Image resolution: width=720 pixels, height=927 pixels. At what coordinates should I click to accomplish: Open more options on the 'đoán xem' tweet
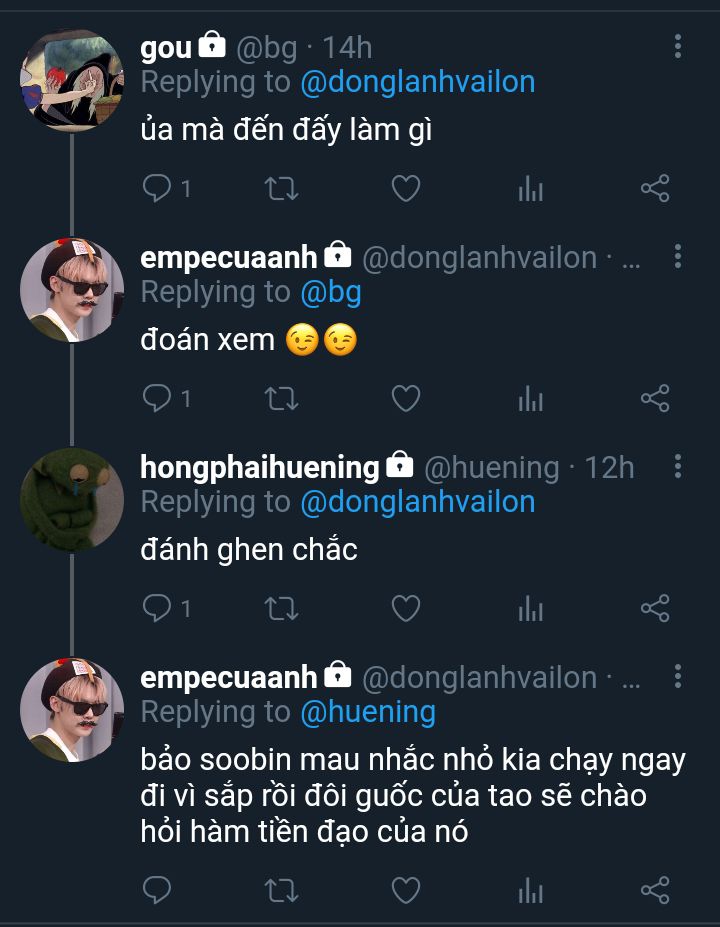click(x=678, y=257)
